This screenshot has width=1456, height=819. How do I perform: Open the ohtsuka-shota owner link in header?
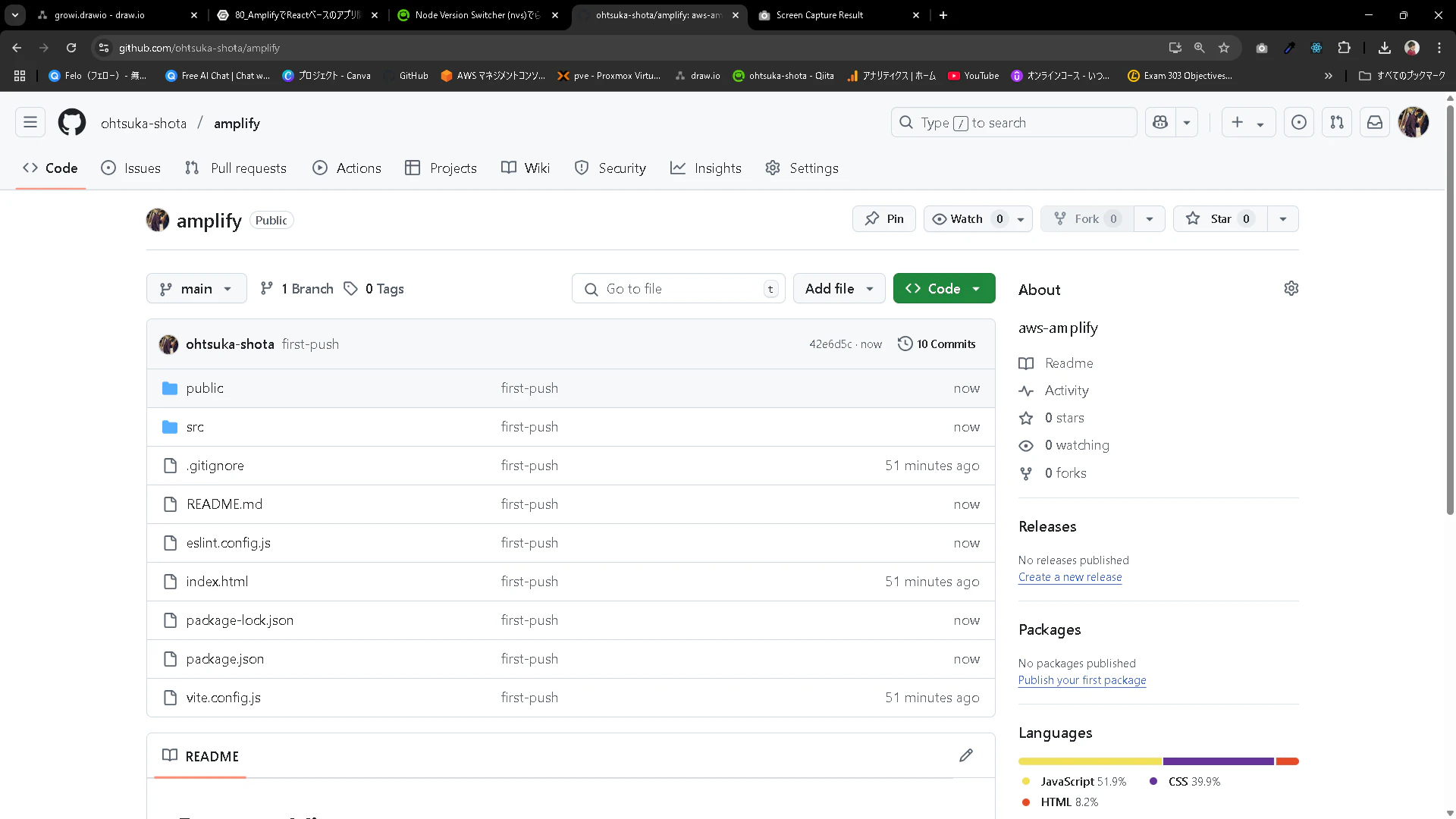coord(143,123)
